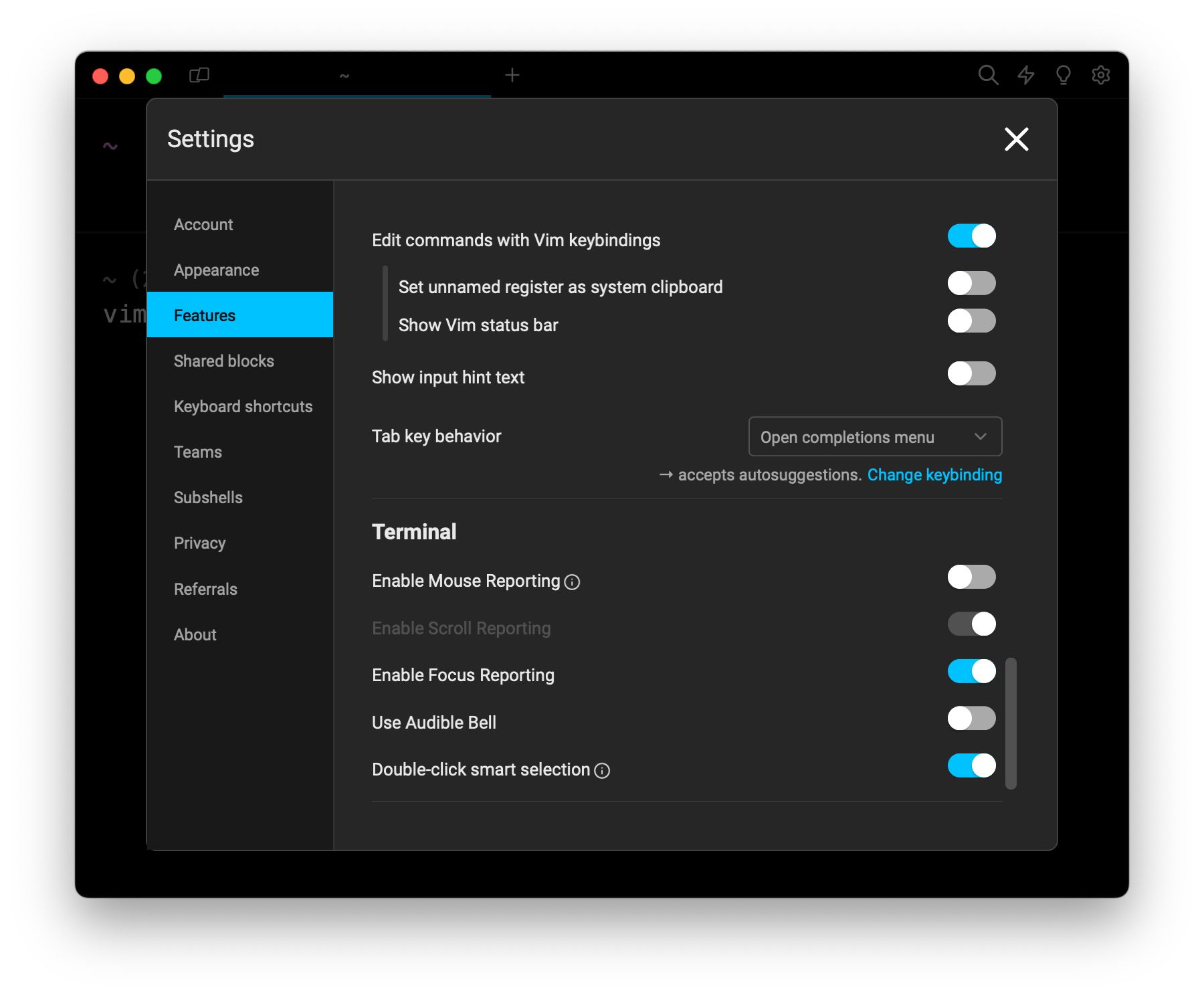Click the Change keybinding link
1204x997 pixels.
[934, 475]
